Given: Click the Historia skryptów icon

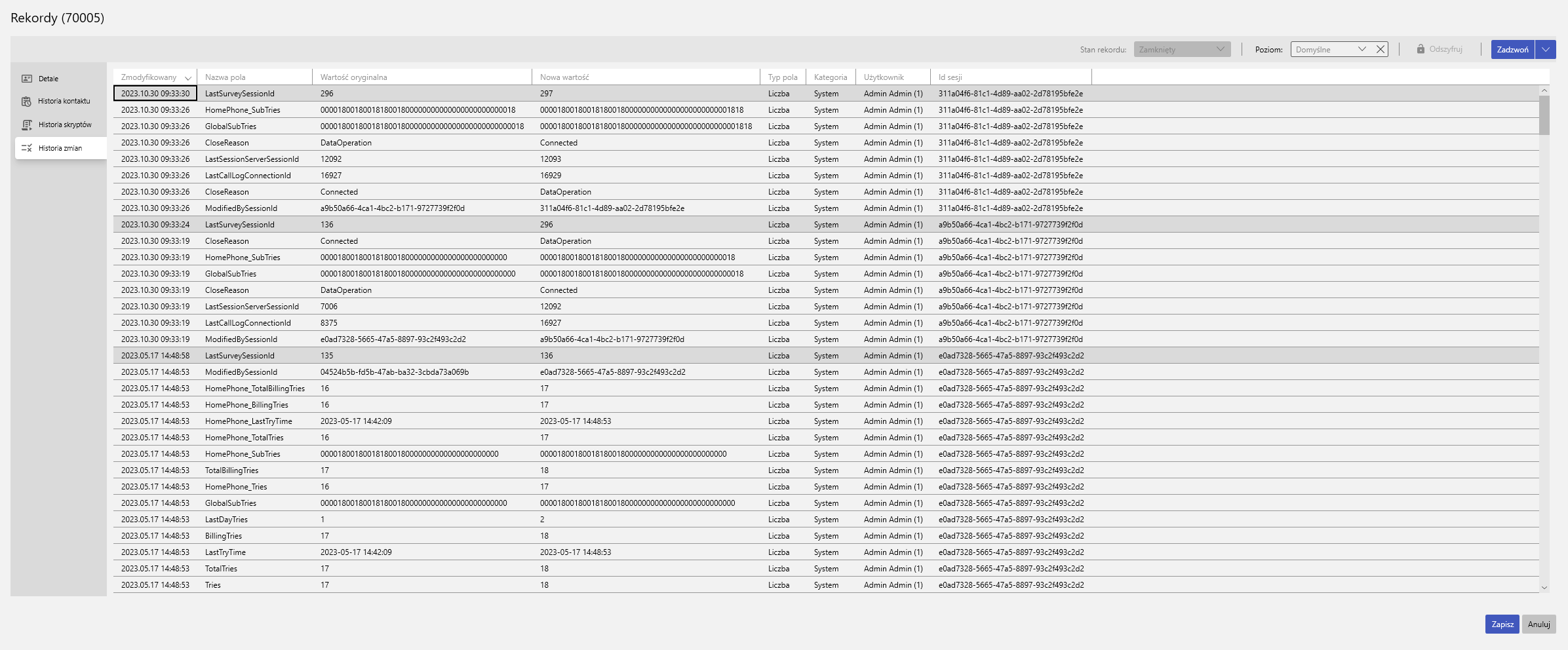Looking at the screenshot, I should (27, 124).
